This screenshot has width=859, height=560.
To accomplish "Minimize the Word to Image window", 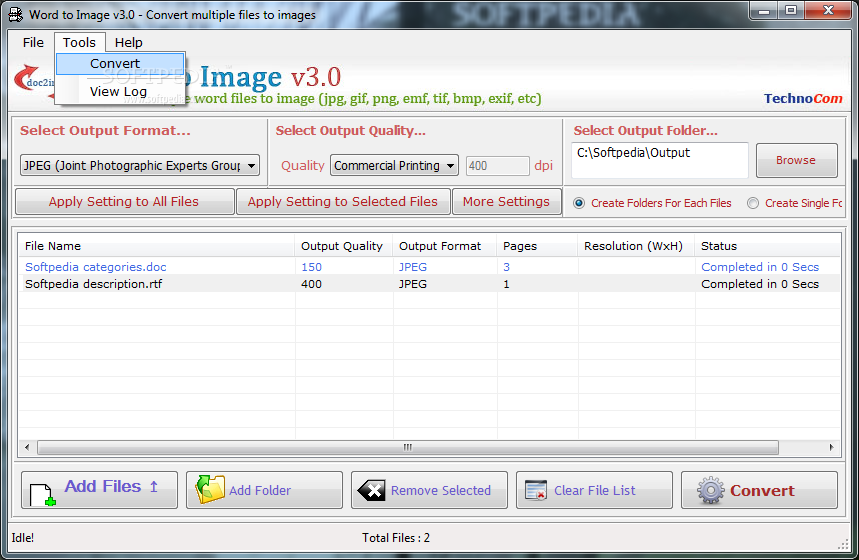I will (764, 11).
